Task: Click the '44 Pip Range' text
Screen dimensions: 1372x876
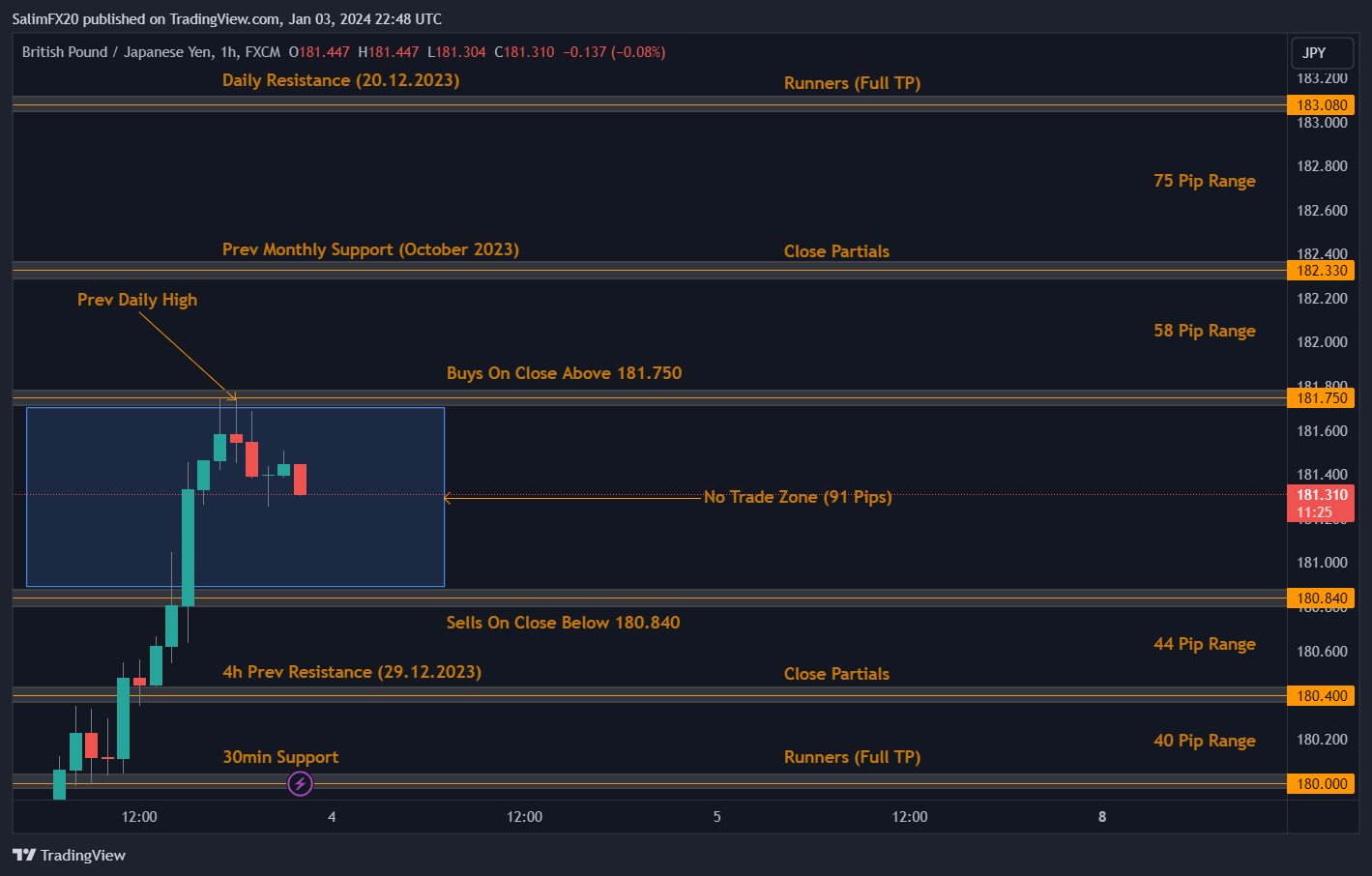Action: coord(1205,644)
